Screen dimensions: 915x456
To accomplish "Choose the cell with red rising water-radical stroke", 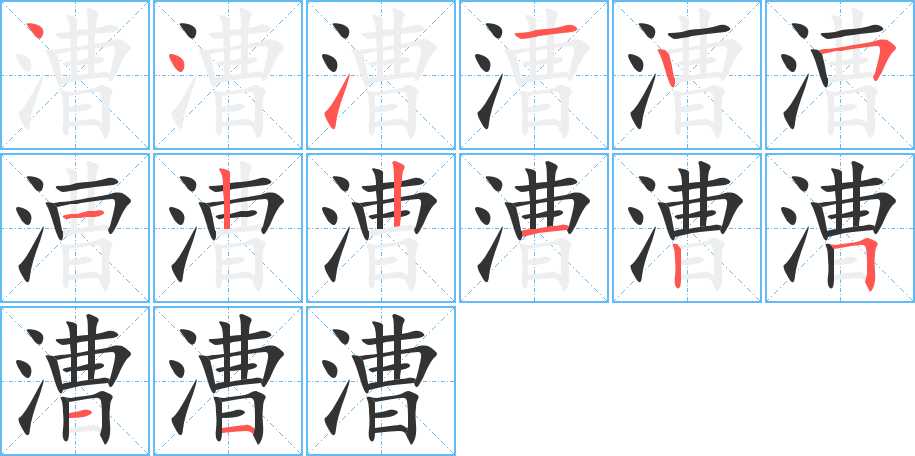I will (x=381, y=75).
